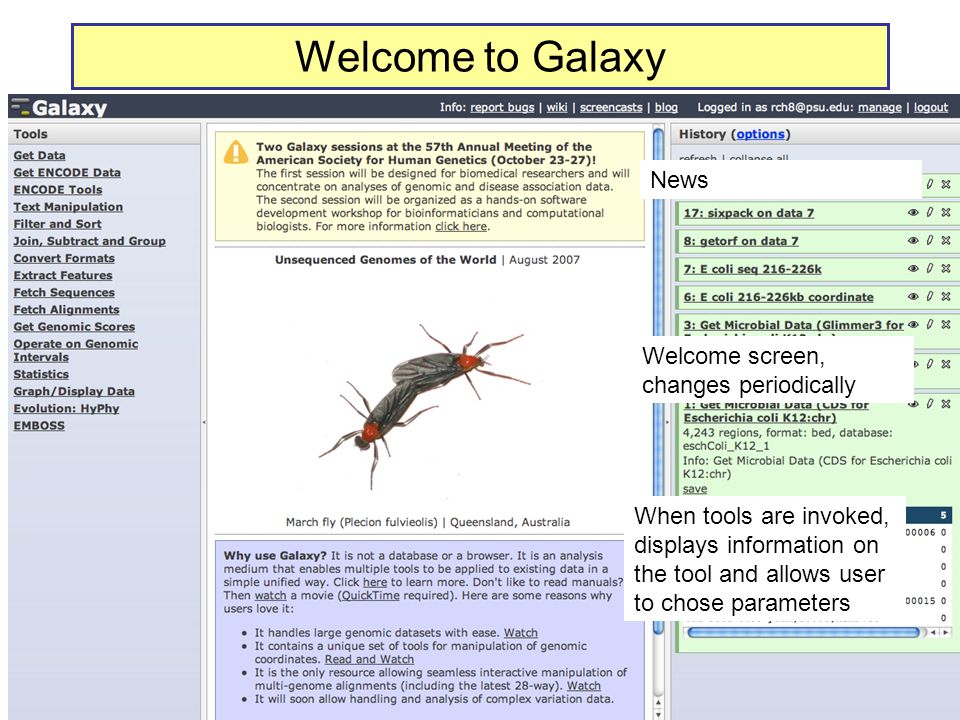960x720 pixels.
Task: Follow 'click here' link in news announcement
Action: pos(461,227)
